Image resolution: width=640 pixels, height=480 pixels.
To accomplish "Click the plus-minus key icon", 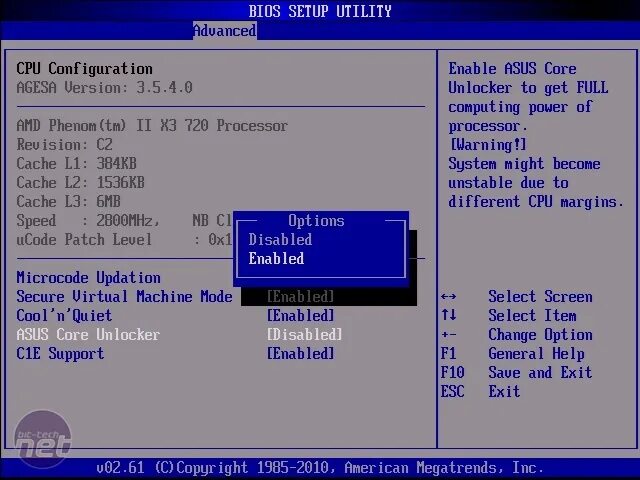I will pyautogui.click(x=449, y=335).
